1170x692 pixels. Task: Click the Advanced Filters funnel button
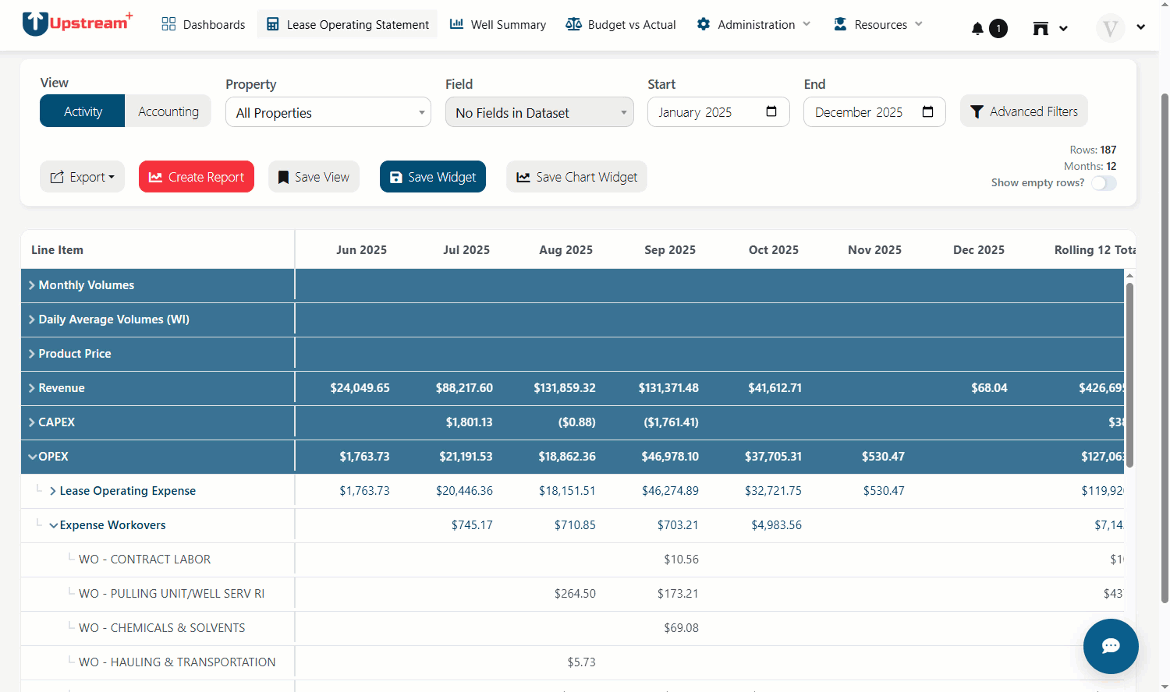pos(1023,111)
